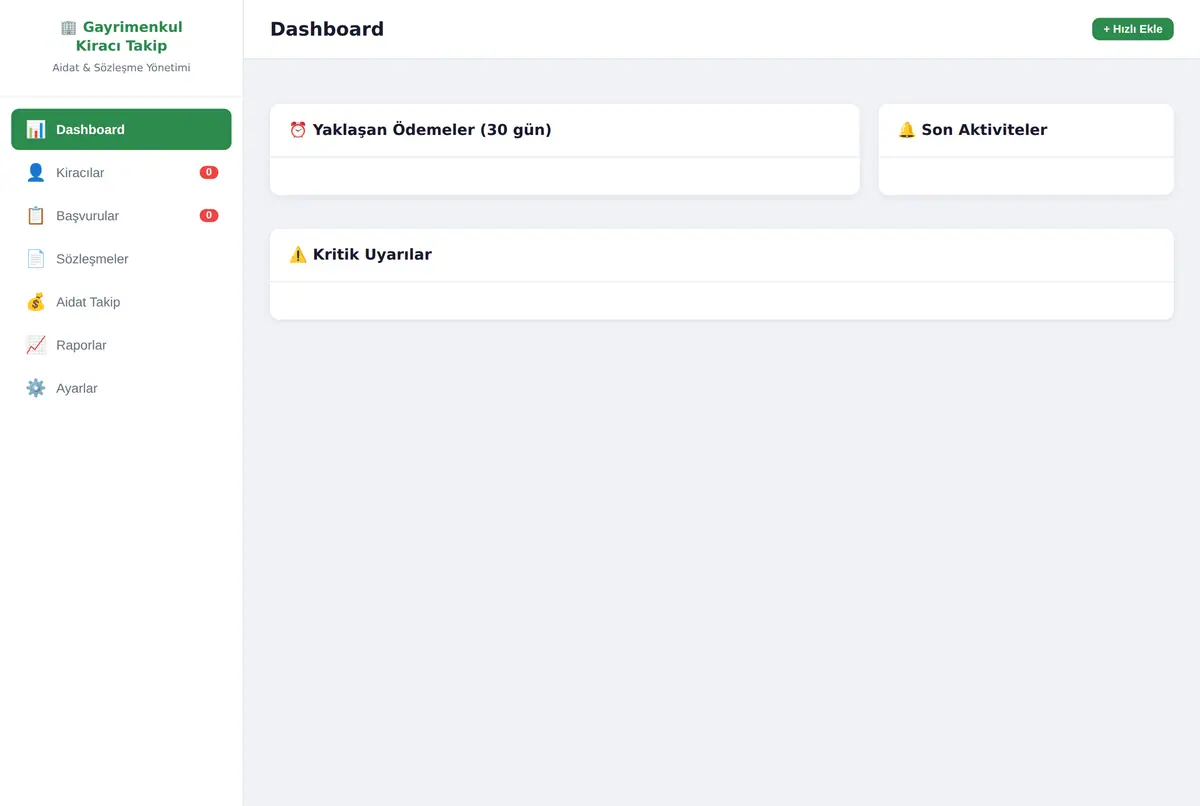Click the Ayarlar gear icon
This screenshot has height=806, width=1200.
[x=36, y=387]
